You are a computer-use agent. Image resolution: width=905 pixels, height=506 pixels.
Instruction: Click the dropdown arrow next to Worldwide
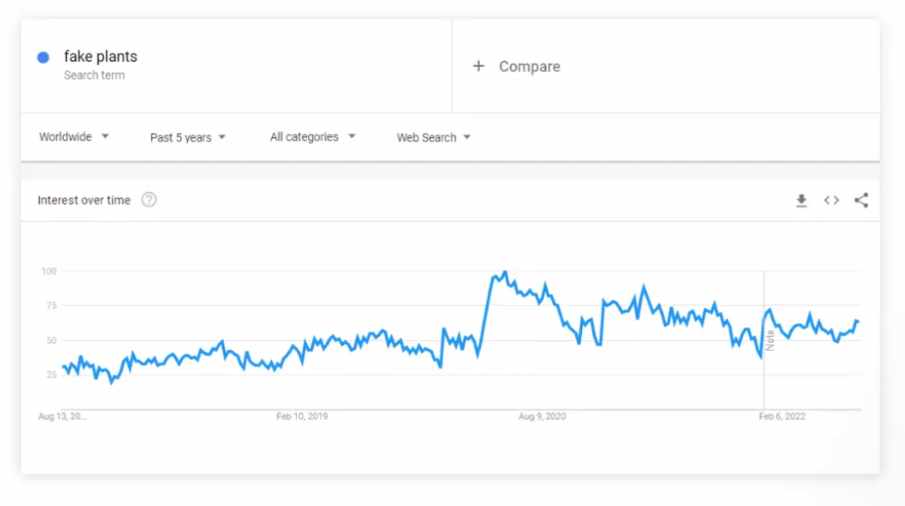(105, 137)
